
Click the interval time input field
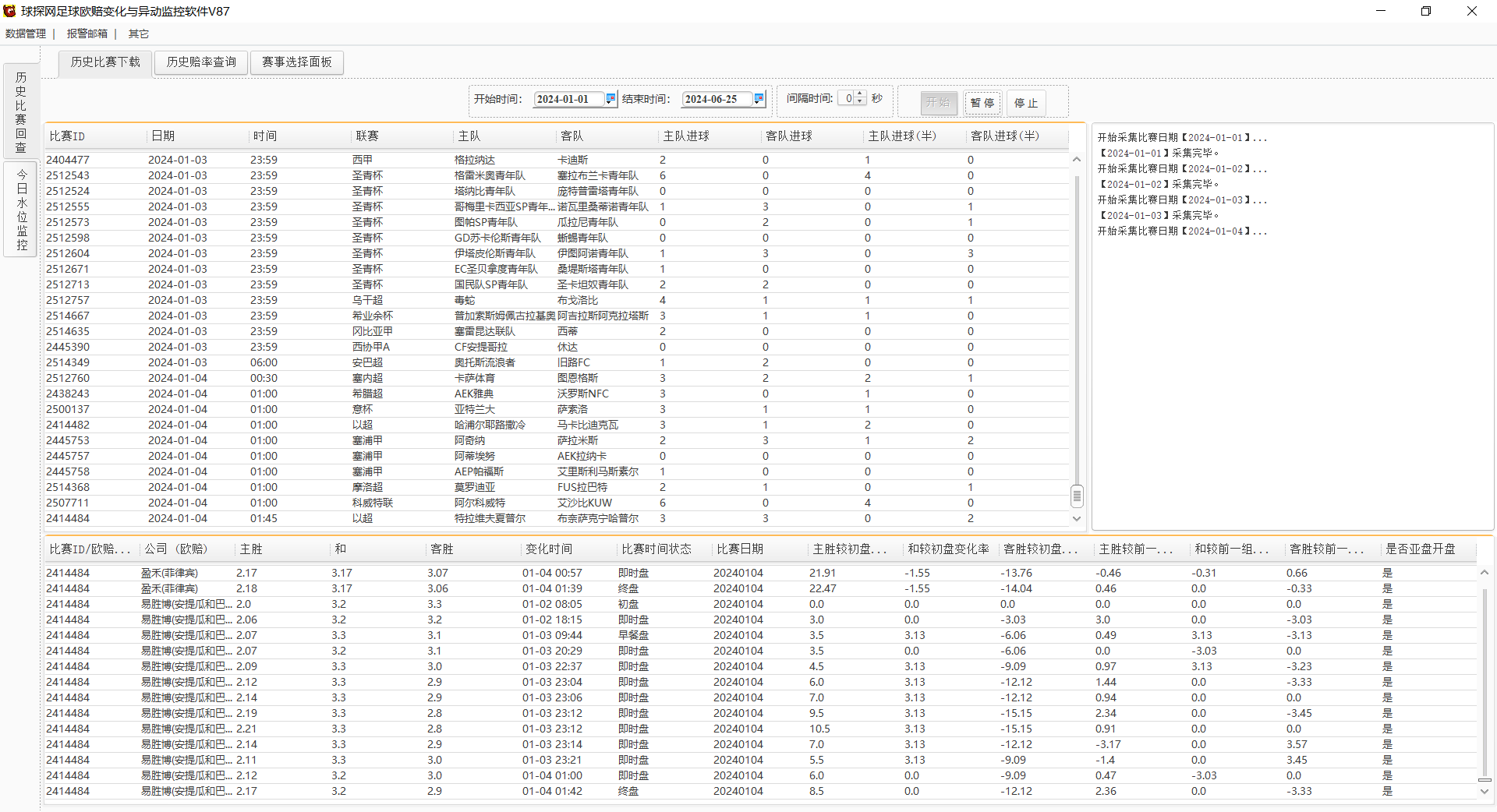[x=847, y=99]
